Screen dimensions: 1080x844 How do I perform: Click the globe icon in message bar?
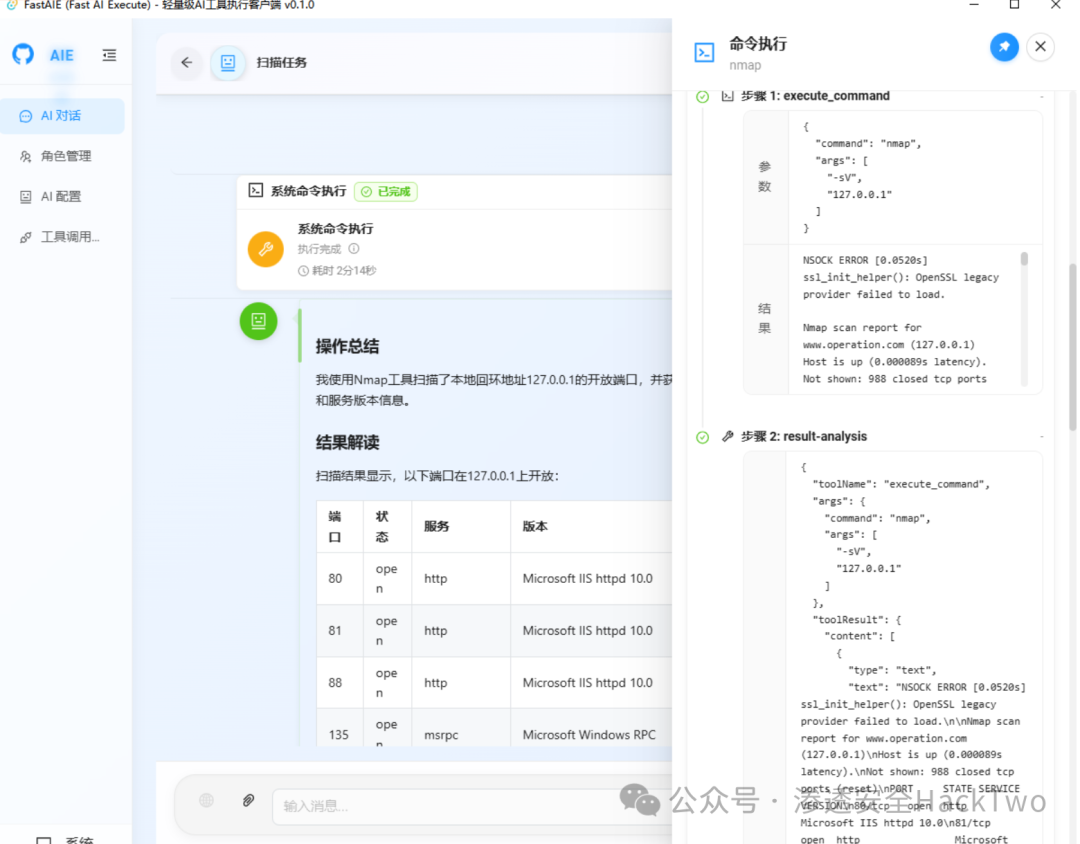[207, 801]
